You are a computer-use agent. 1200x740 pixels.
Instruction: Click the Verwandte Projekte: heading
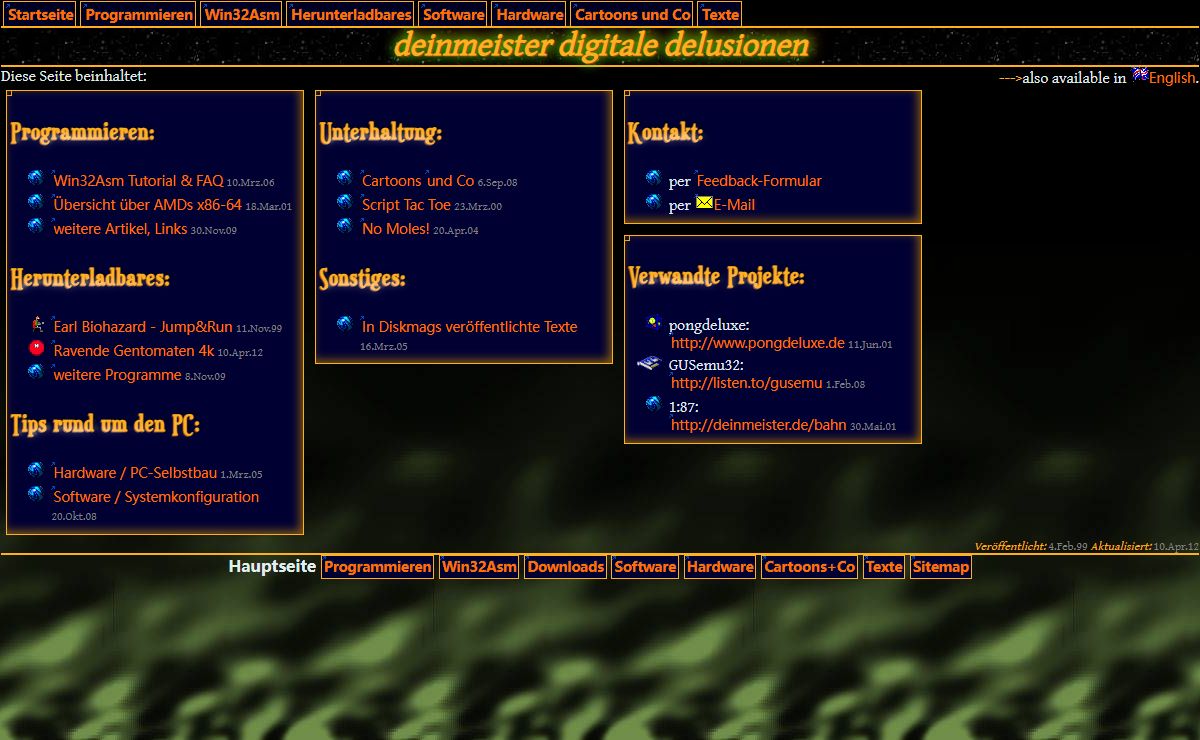[x=716, y=276]
